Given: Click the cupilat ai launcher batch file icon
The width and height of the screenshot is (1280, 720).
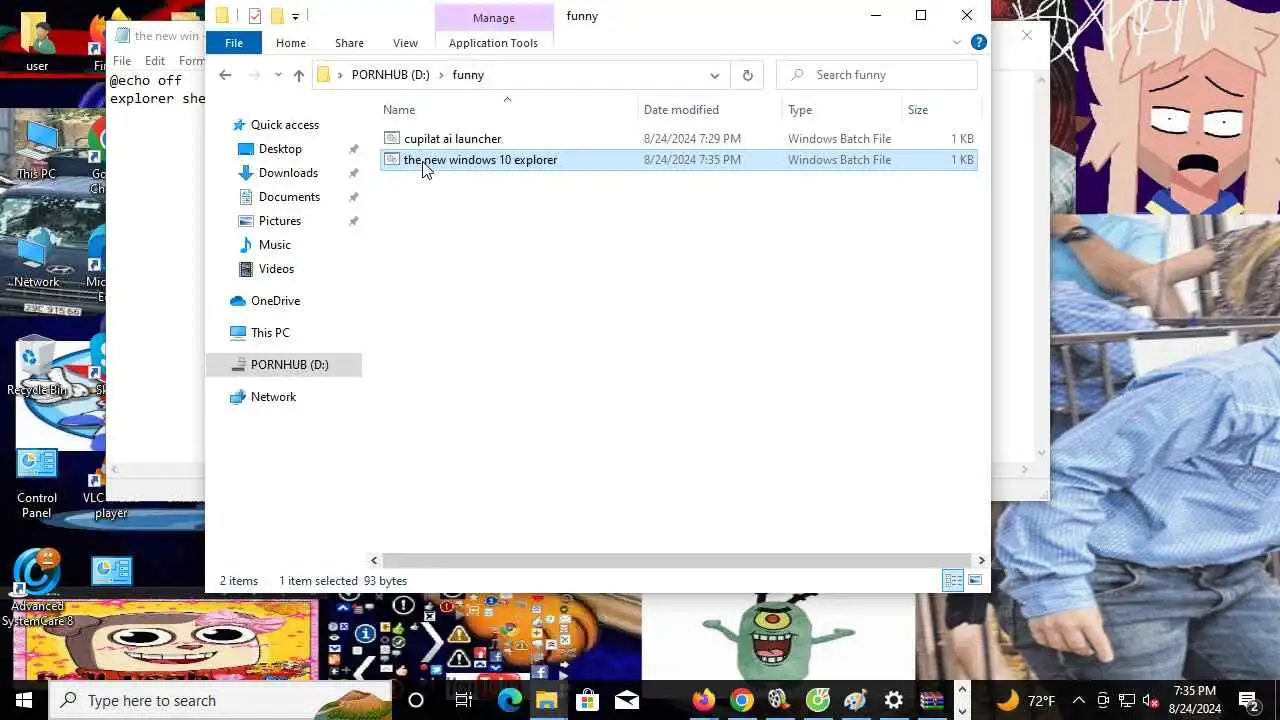Looking at the screenshot, I should [392, 139].
